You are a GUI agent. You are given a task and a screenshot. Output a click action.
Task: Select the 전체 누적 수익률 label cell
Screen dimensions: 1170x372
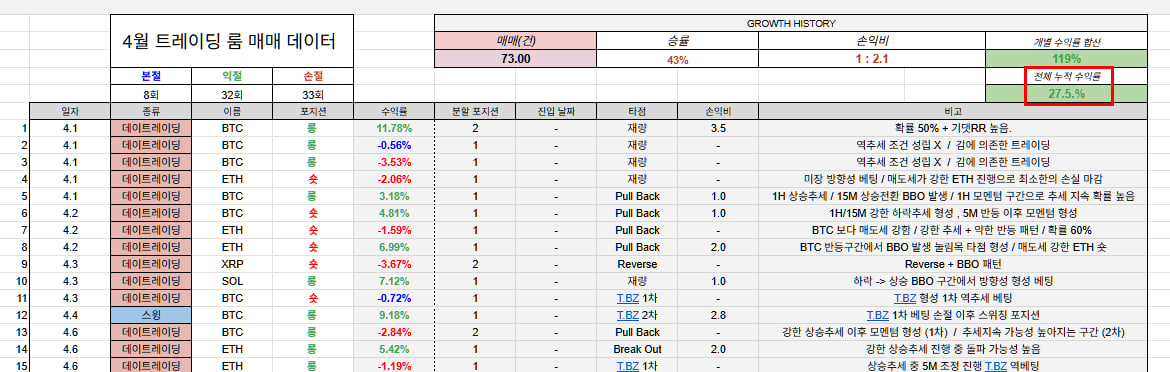click(x=1066, y=76)
